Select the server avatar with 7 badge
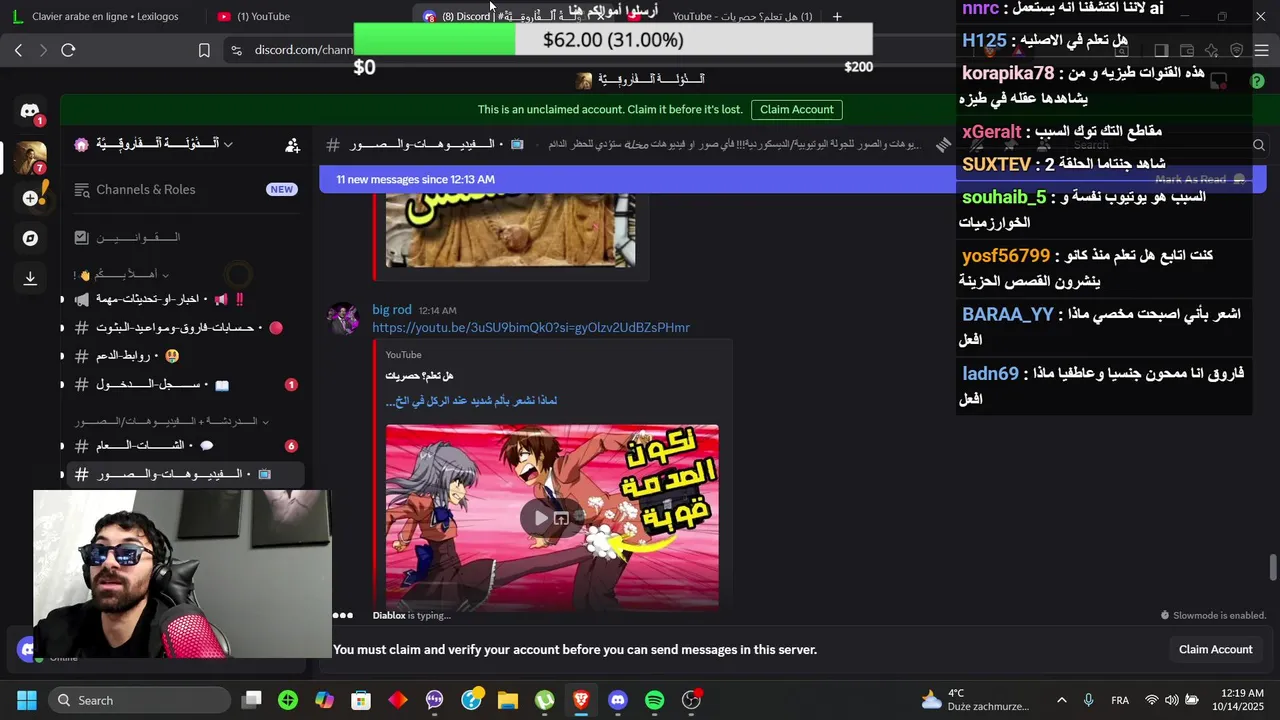Image resolution: width=1280 pixels, height=720 pixels. click(x=30, y=157)
